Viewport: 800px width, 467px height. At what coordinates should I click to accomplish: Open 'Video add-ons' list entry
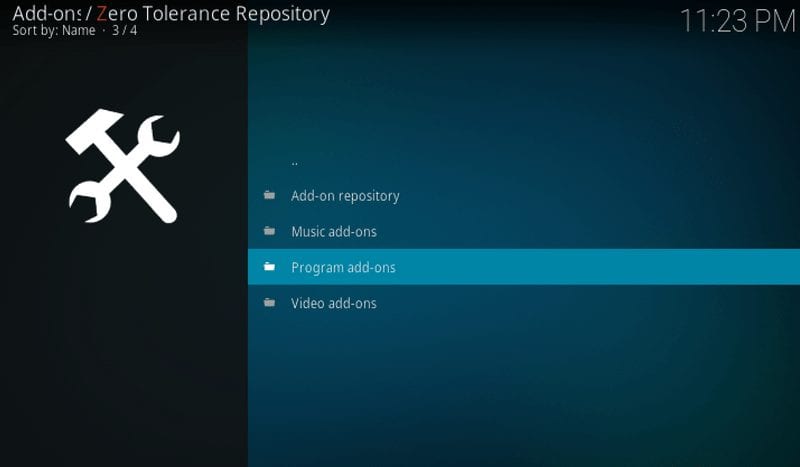pos(524,303)
